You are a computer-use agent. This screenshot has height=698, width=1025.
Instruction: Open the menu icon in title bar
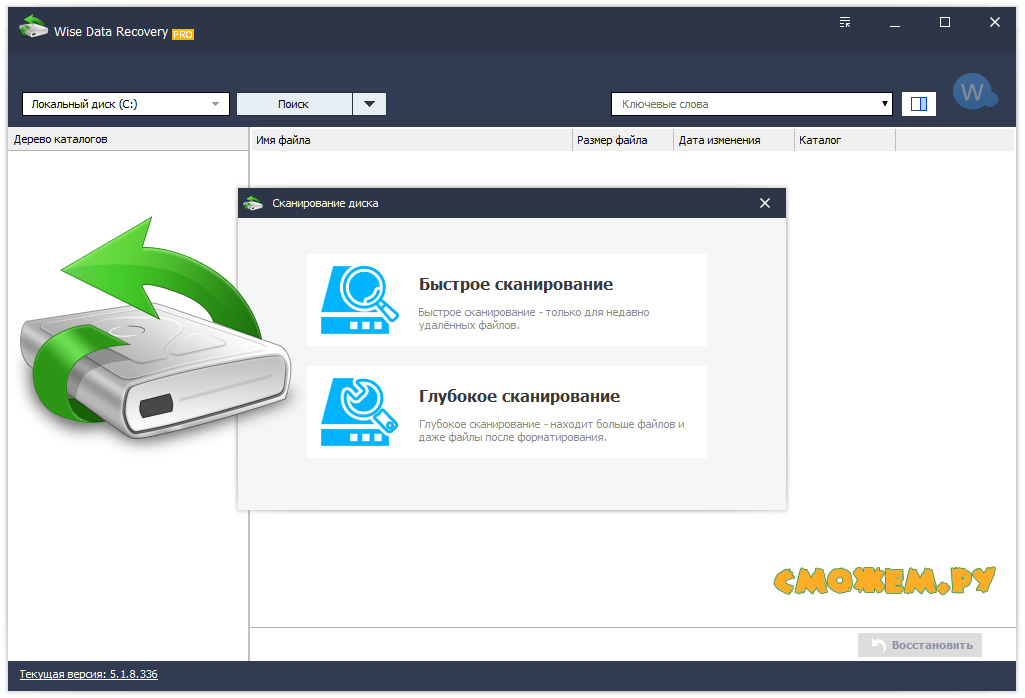point(845,22)
